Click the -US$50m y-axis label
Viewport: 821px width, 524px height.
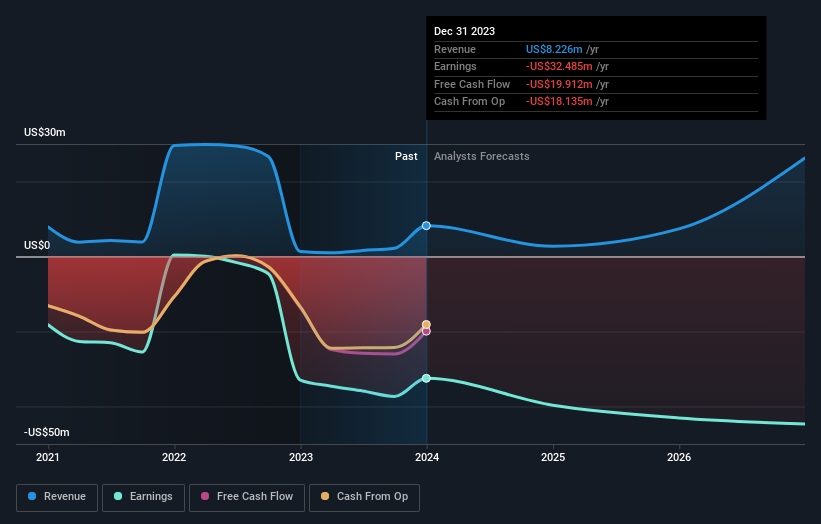click(46, 432)
